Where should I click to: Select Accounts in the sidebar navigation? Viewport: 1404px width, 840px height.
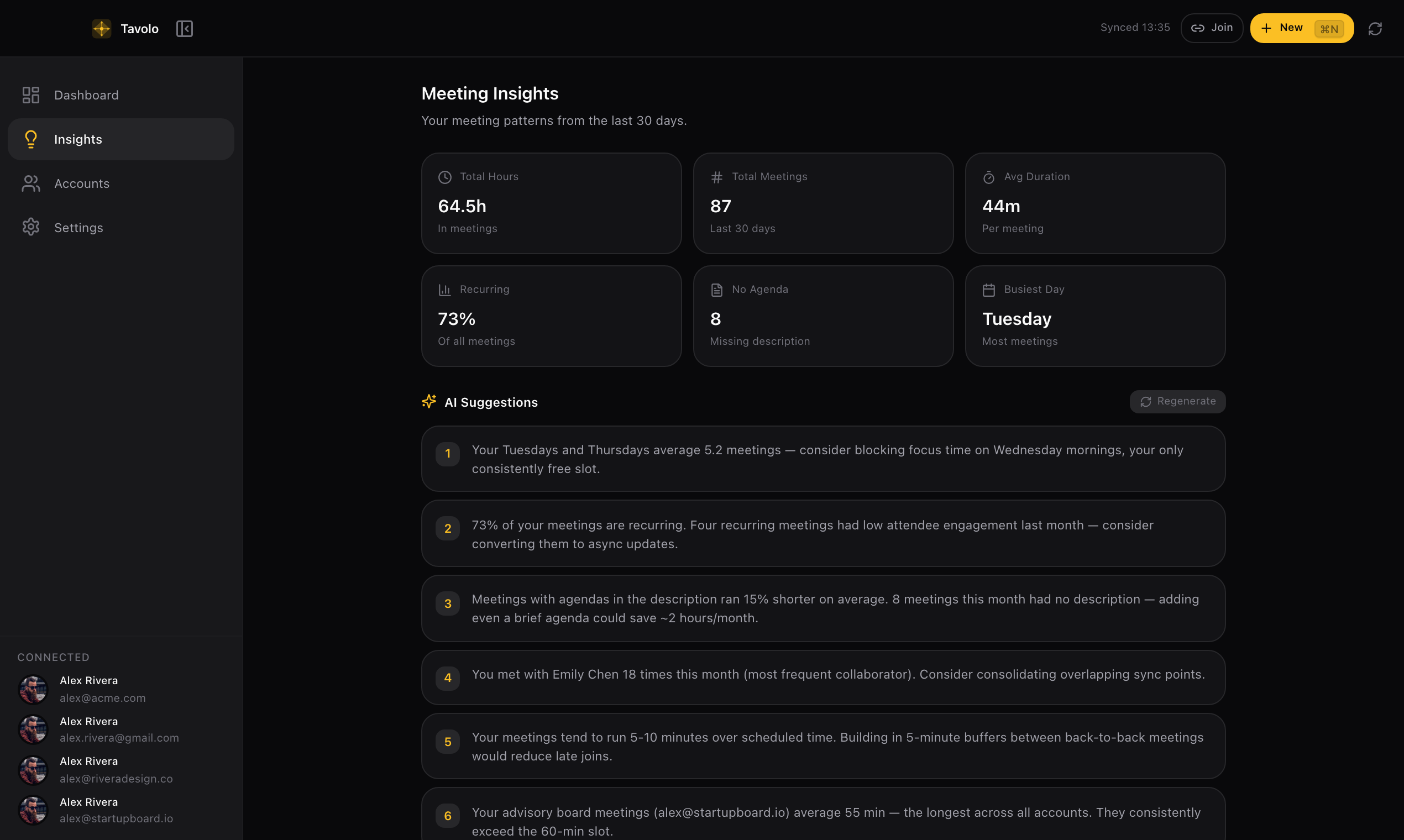tap(81, 183)
